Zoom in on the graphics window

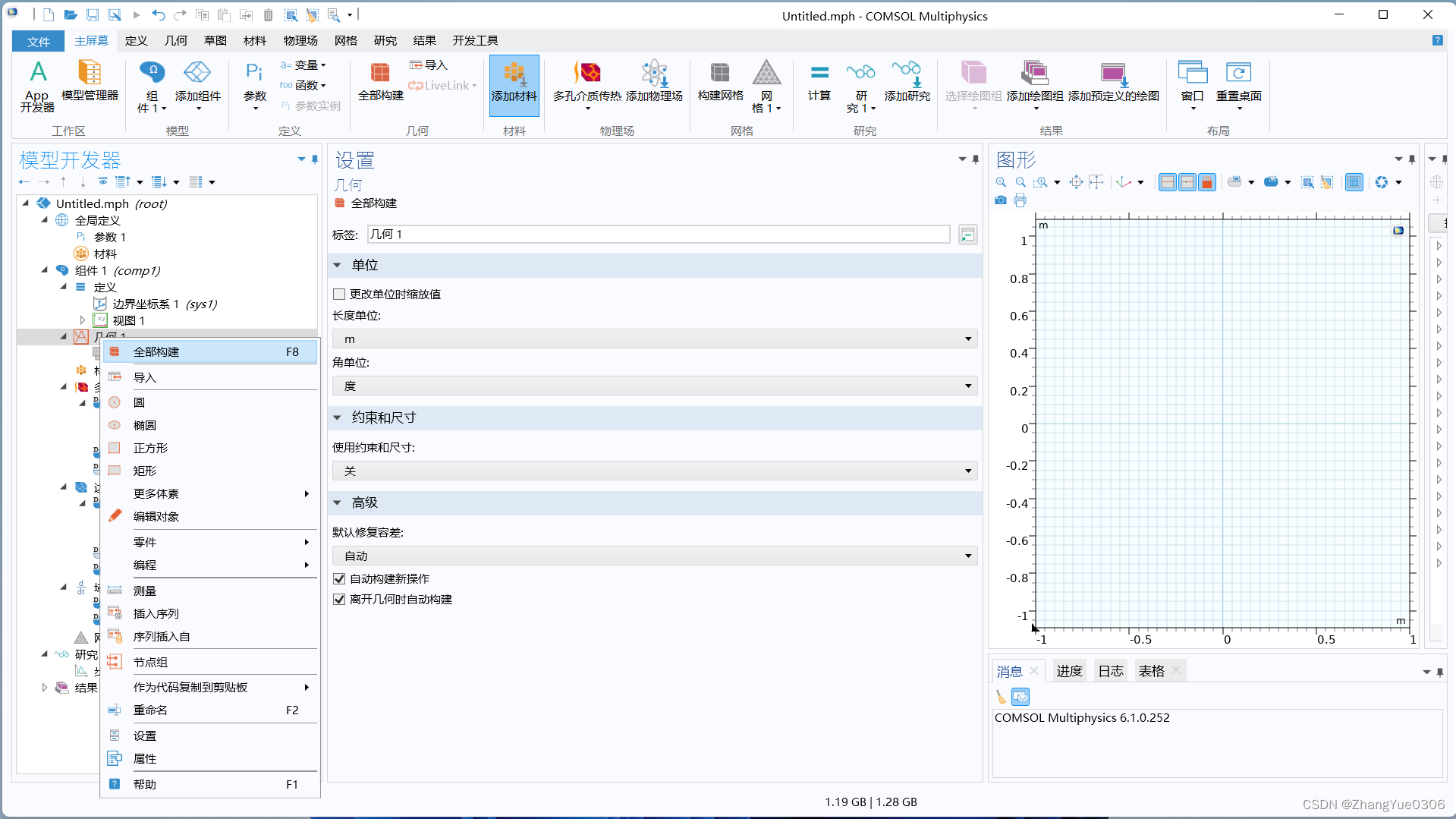click(1001, 182)
